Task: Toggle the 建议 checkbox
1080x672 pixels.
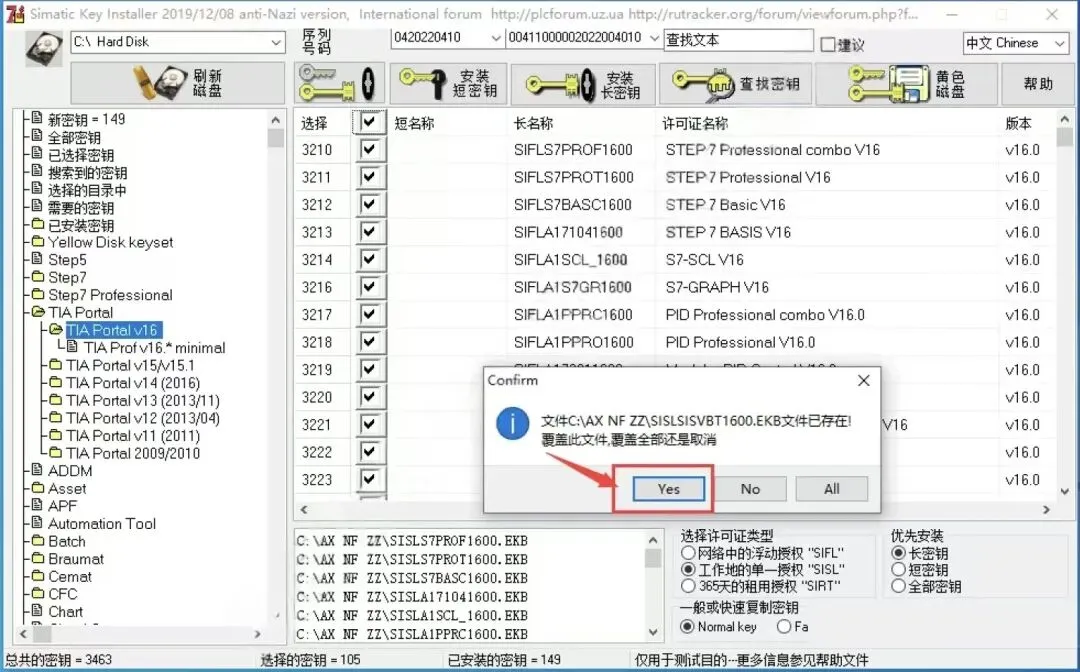Action: pyautogui.click(x=828, y=45)
